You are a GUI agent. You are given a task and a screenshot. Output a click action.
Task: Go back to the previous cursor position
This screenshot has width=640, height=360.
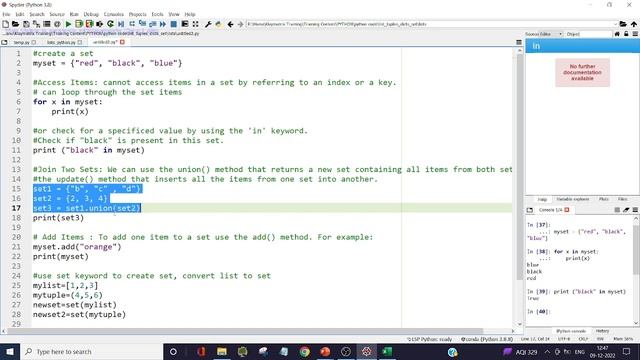pos(231,24)
